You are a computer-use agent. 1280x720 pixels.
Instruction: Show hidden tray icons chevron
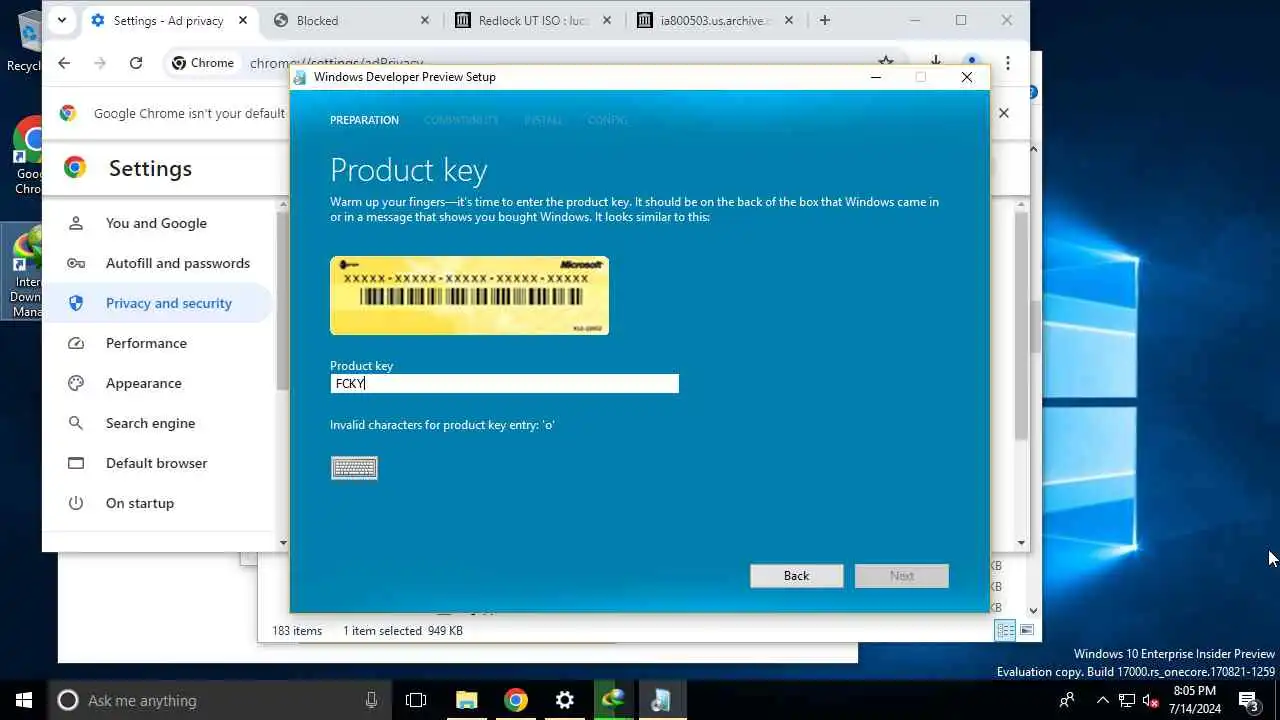1102,700
